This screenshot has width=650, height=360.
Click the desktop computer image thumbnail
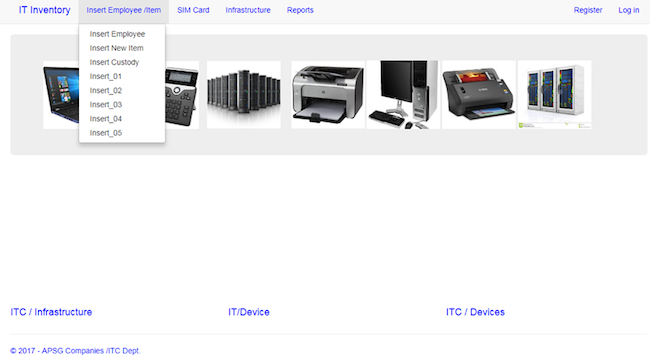403,95
